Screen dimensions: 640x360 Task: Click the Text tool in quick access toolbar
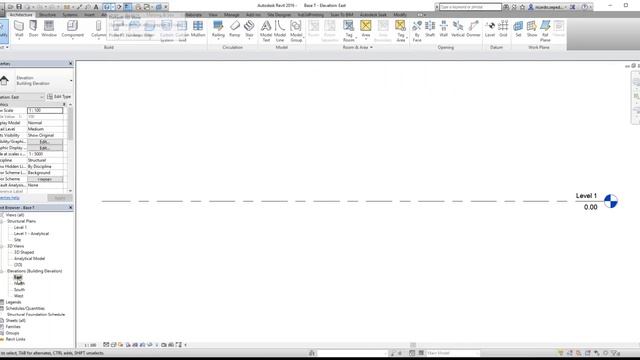96,7
